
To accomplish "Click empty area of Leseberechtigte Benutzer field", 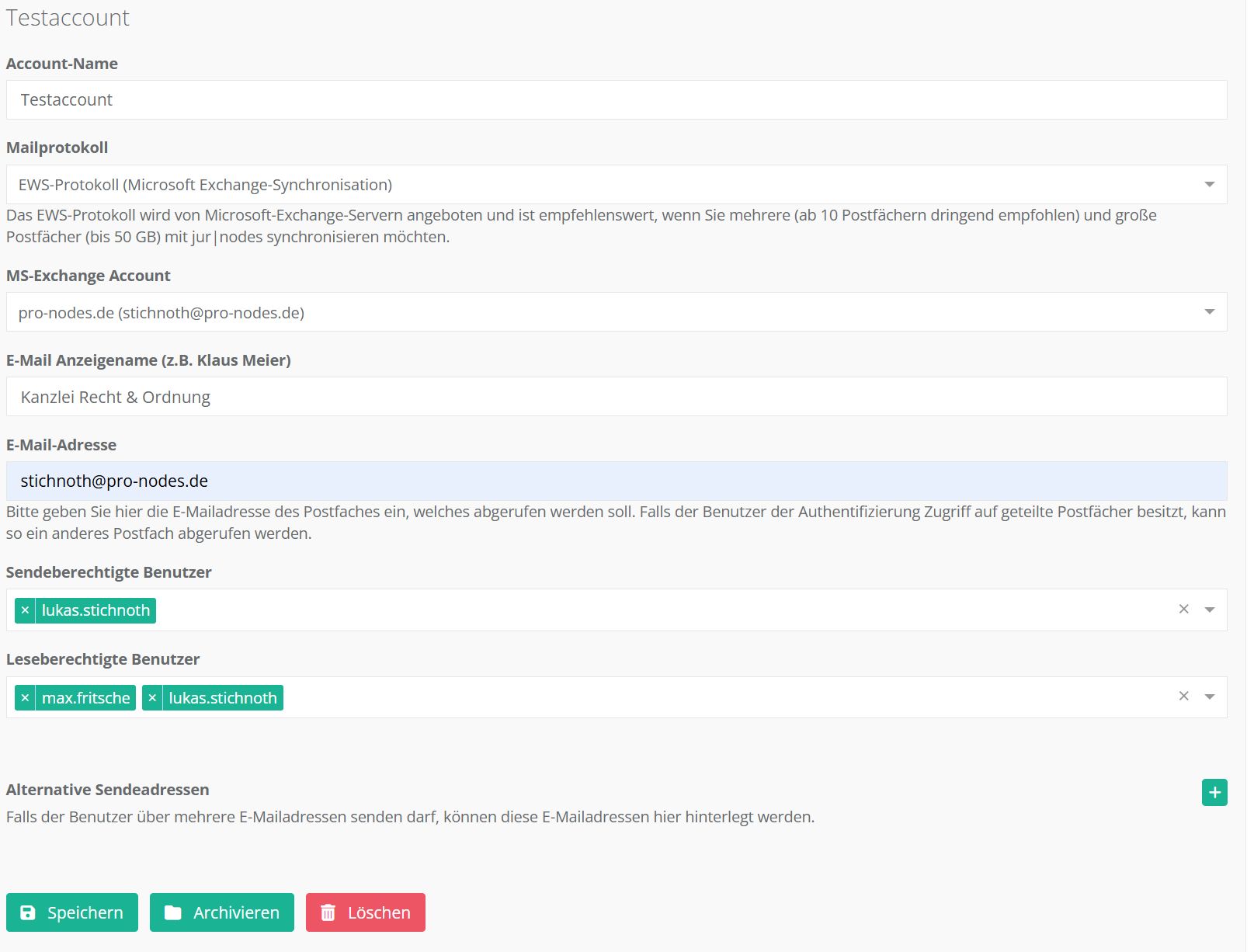I will (699, 697).
